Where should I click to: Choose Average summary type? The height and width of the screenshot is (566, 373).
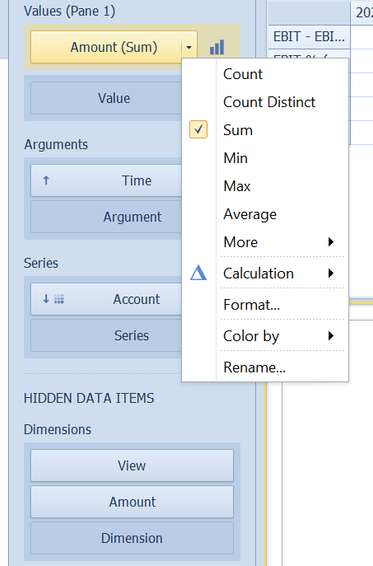tap(265, 214)
